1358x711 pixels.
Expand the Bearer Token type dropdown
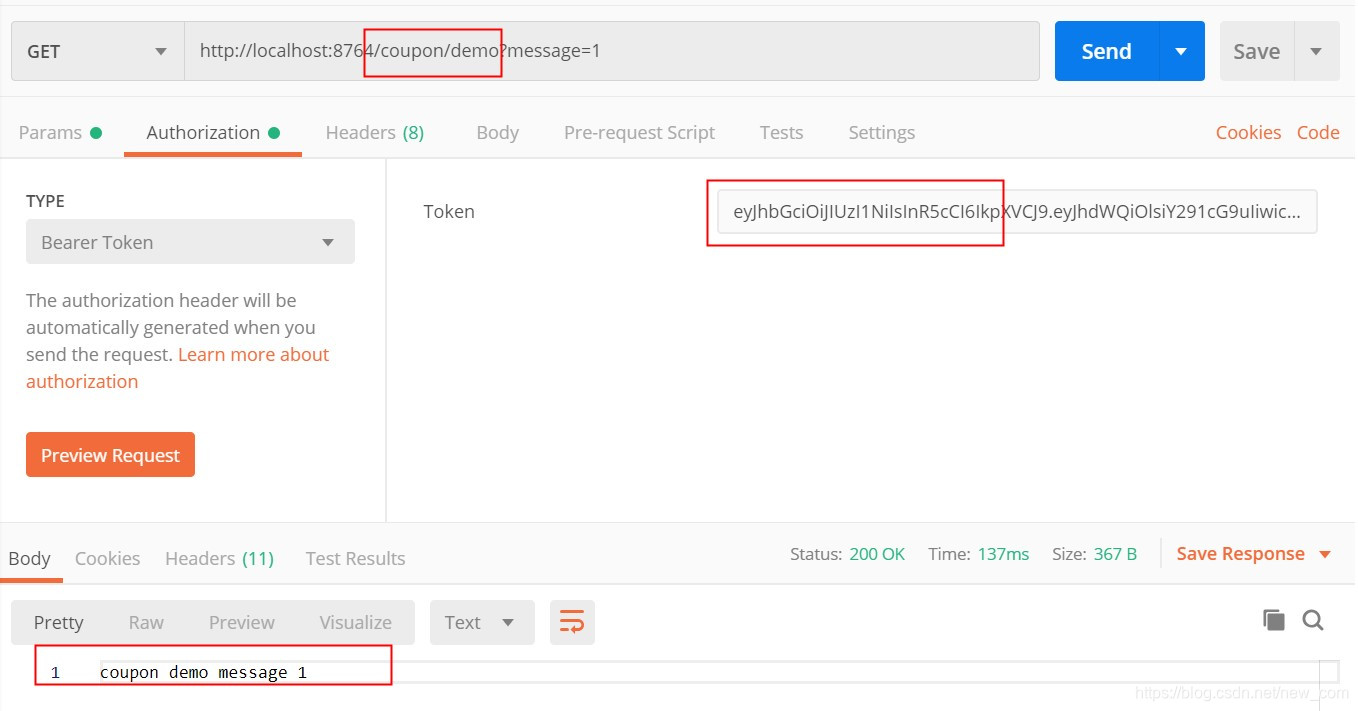(190, 242)
